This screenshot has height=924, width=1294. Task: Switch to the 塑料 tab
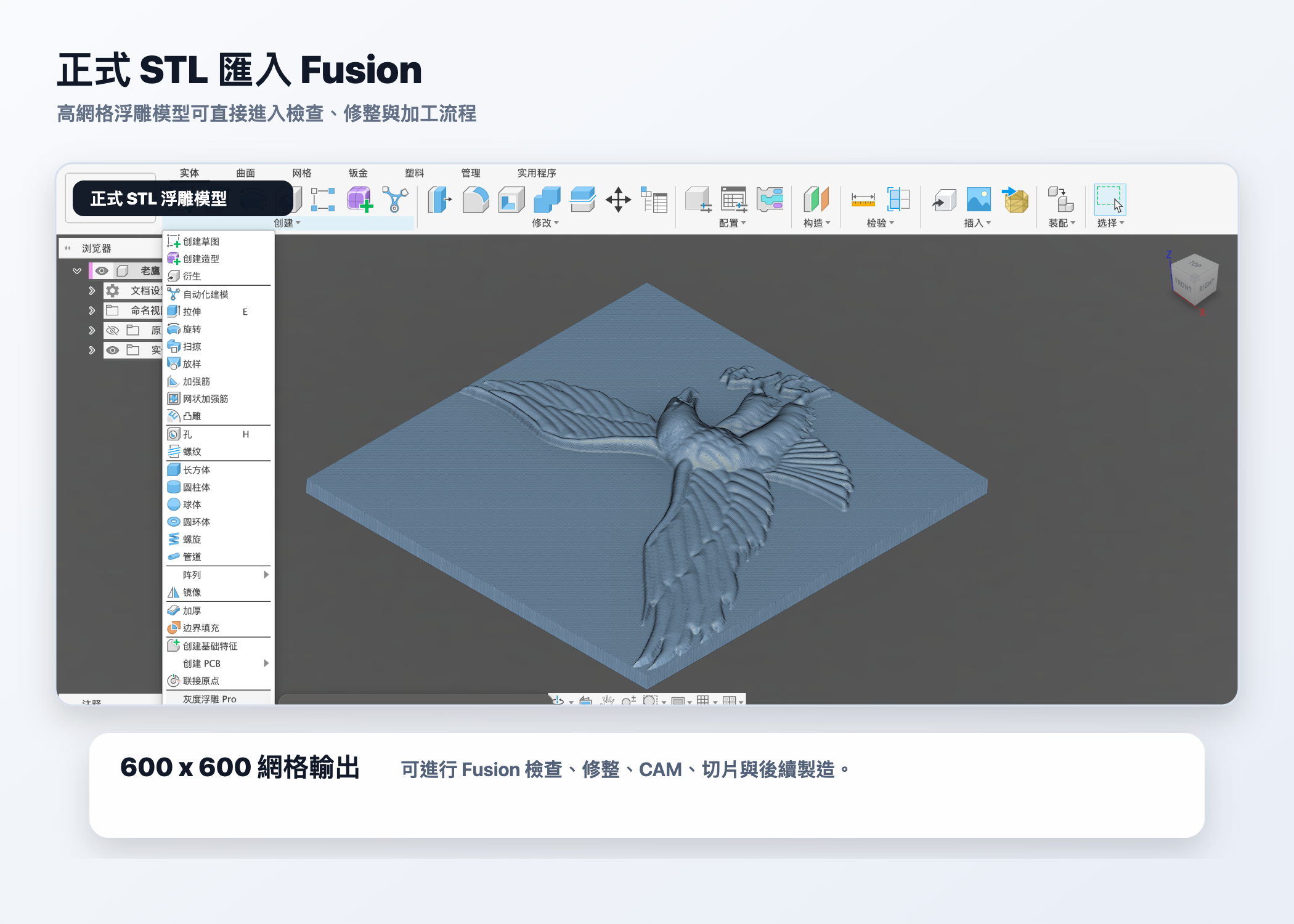point(415,173)
